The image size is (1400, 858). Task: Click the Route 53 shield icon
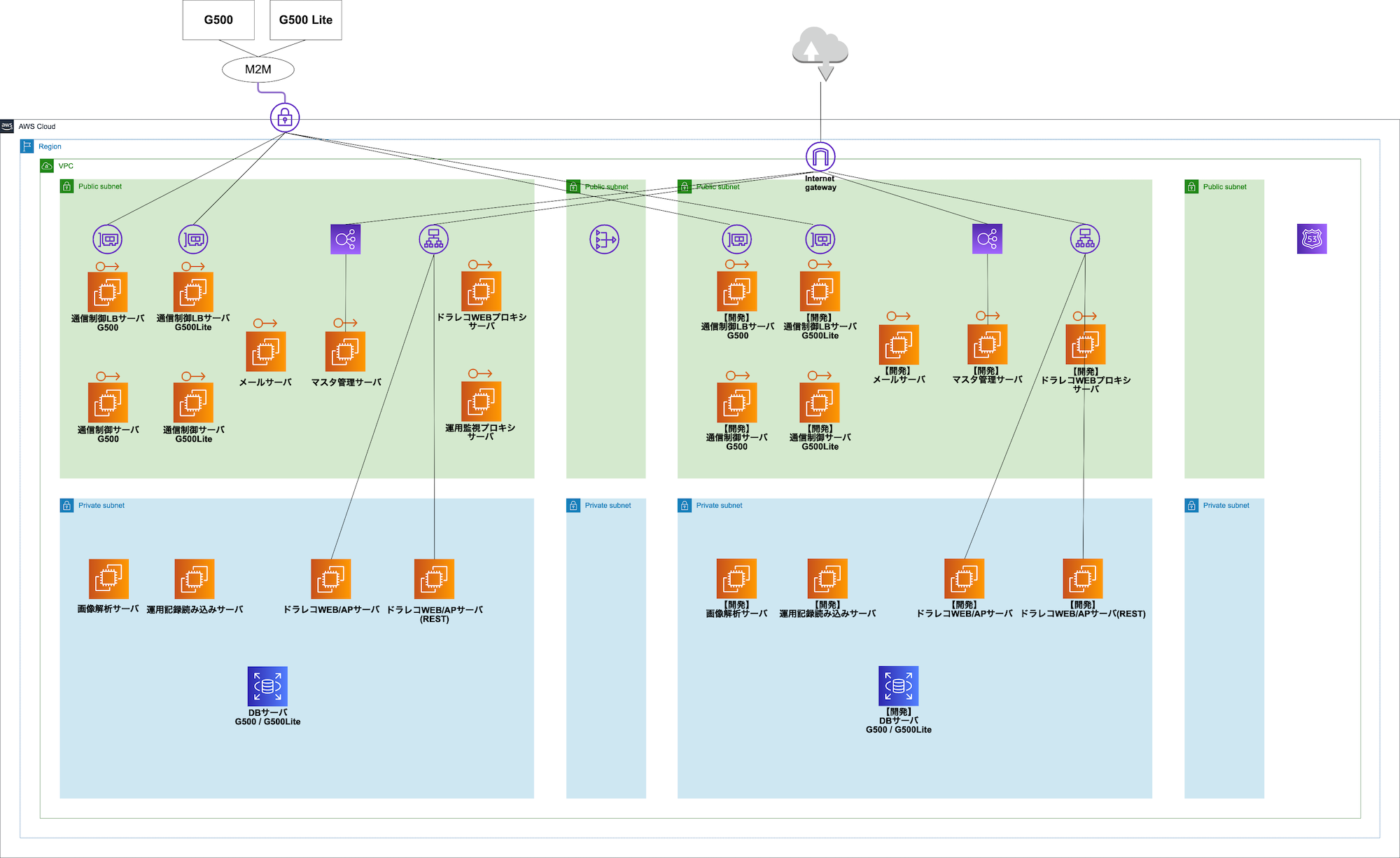coord(1311,239)
